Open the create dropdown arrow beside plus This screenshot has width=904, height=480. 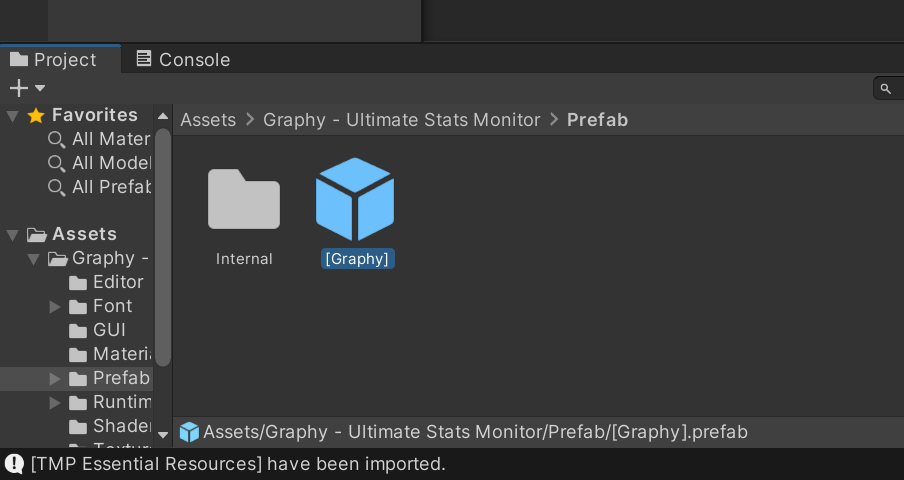40,88
